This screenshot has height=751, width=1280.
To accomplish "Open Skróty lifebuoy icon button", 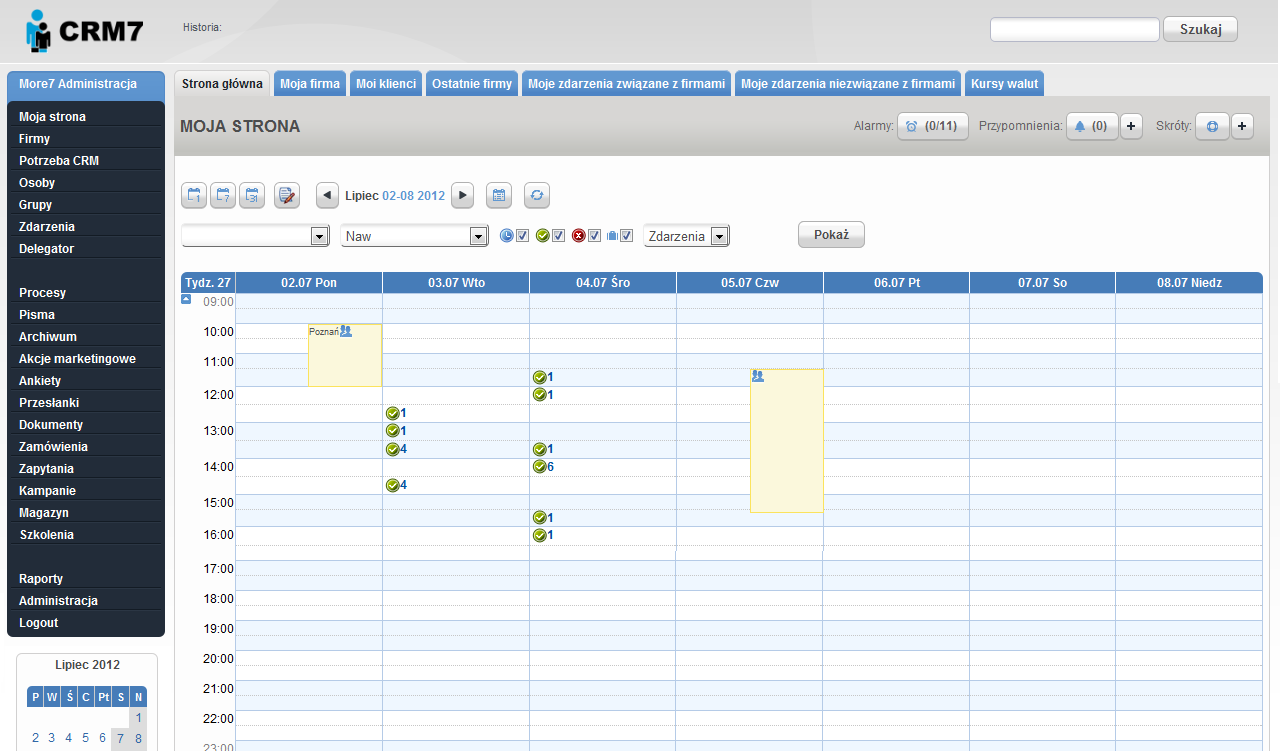I will point(1212,127).
